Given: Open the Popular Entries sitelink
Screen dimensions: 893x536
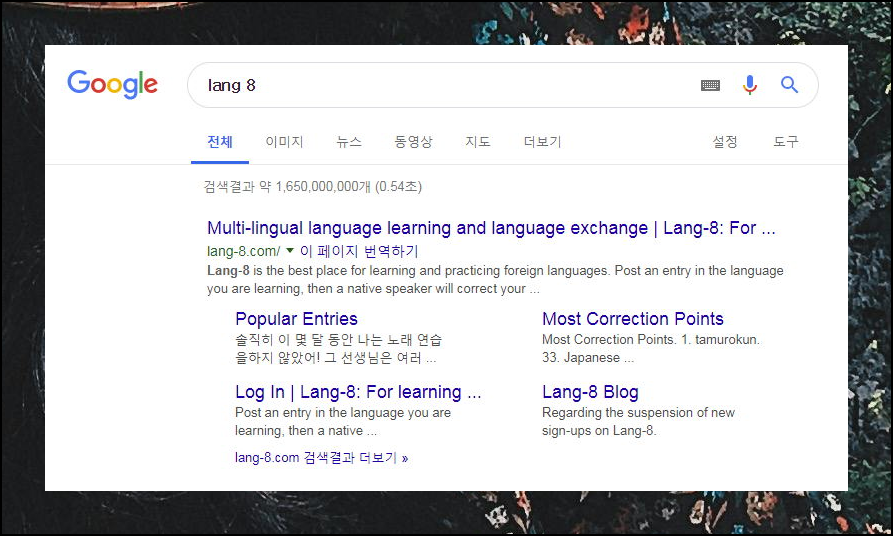Looking at the screenshot, I should click(296, 318).
